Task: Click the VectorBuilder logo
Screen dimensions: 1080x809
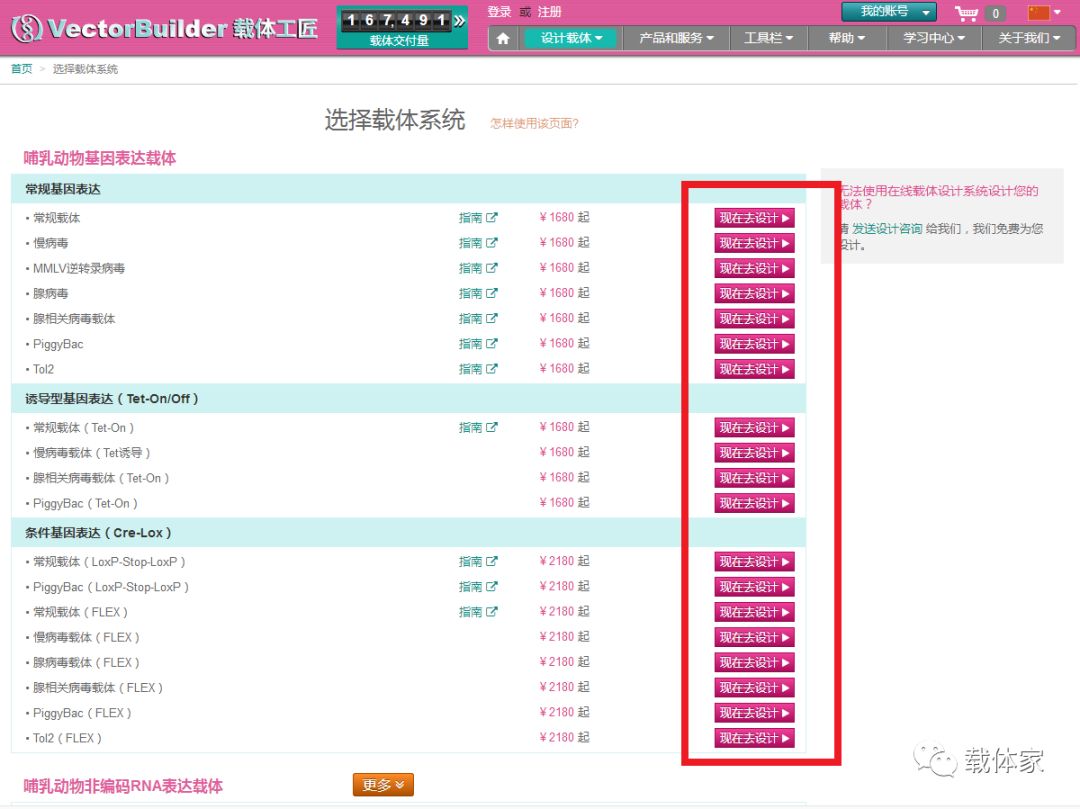Action: pyautogui.click(x=165, y=28)
